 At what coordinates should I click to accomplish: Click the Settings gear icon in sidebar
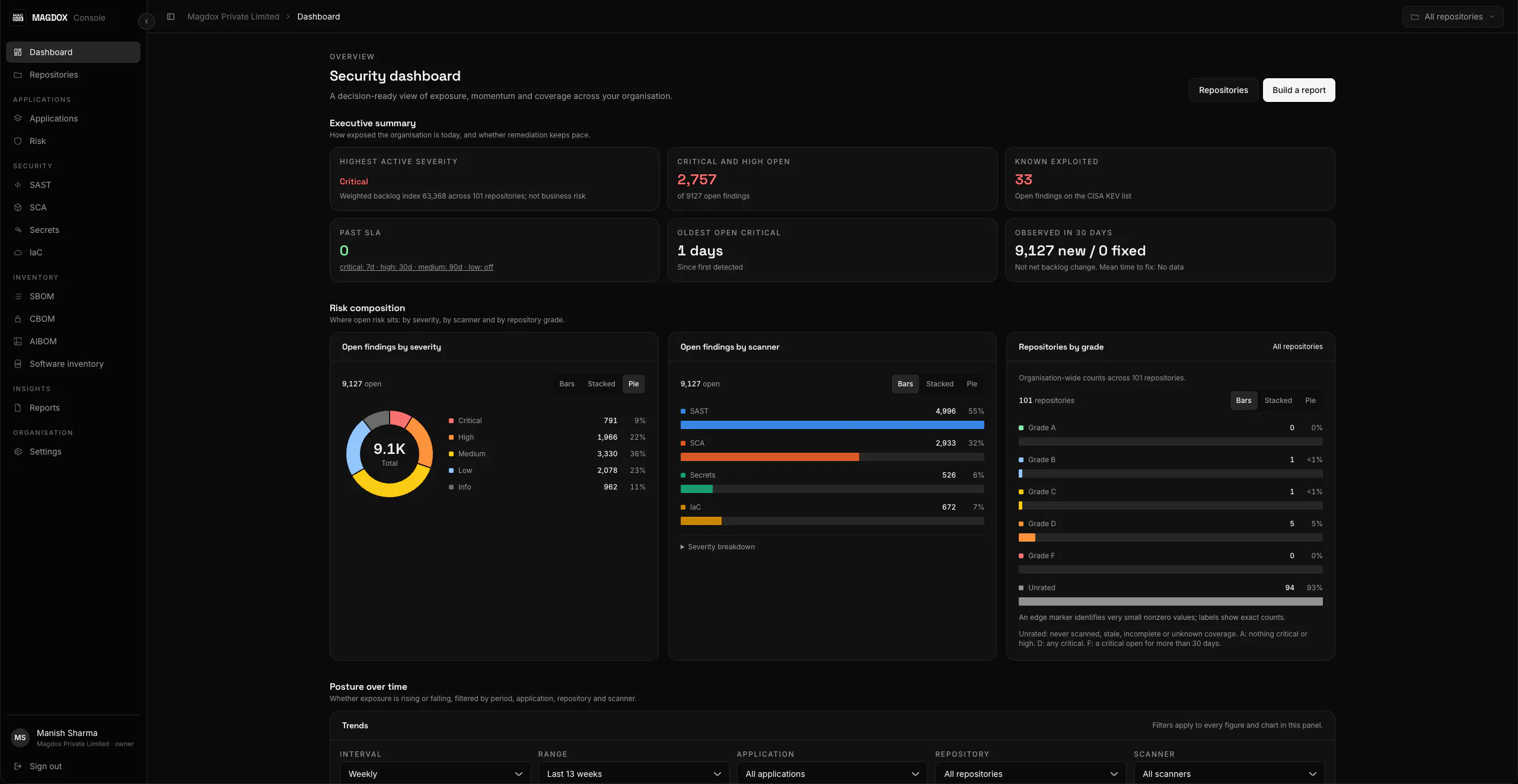pyautogui.click(x=18, y=452)
